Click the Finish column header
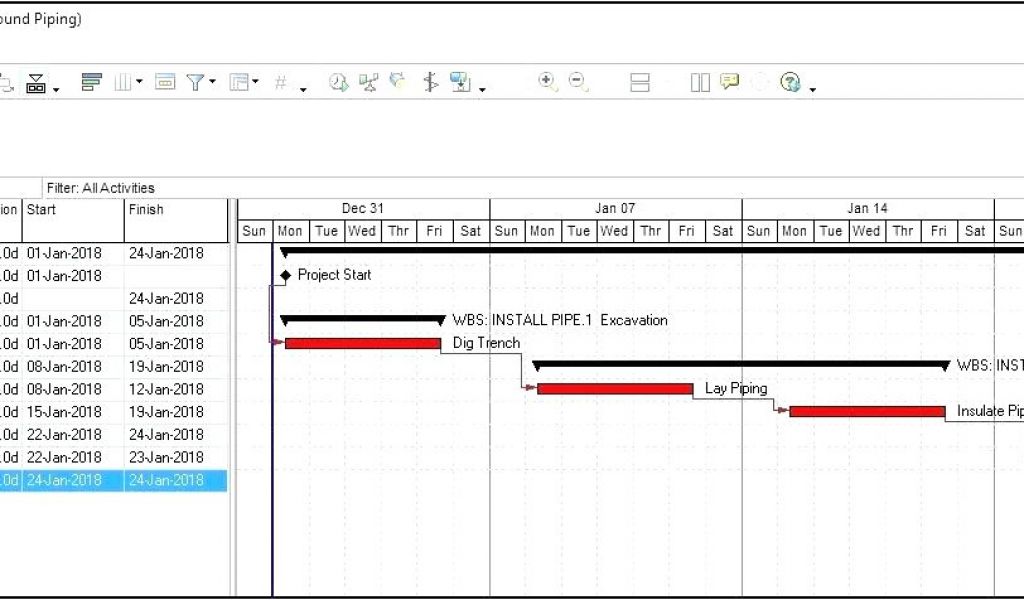 pos(175,210)
